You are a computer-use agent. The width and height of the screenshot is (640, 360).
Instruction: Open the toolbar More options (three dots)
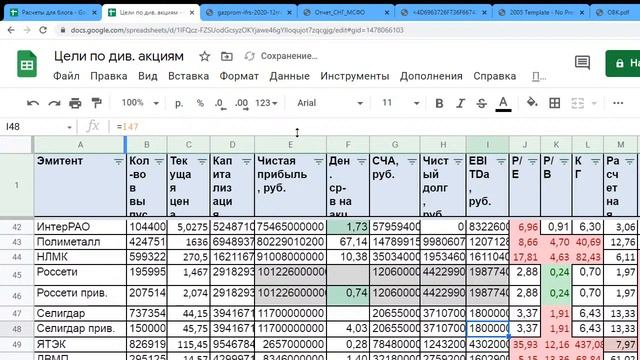(618, 103)
